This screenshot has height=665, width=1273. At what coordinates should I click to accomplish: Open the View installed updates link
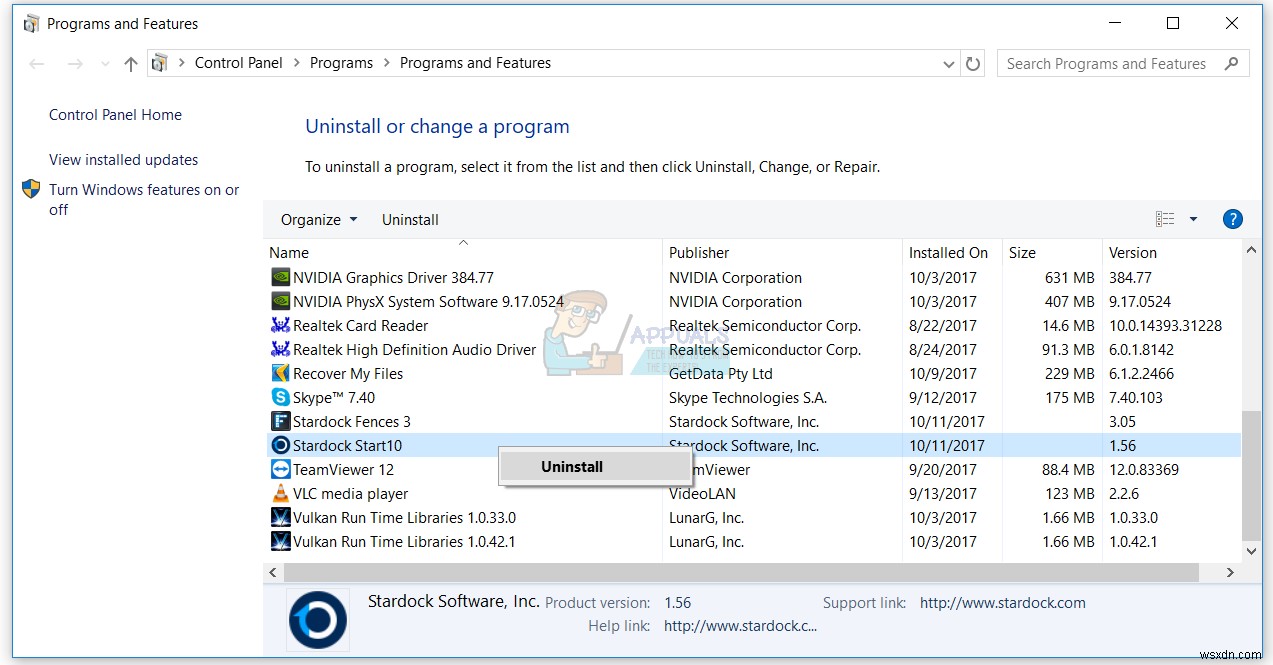(x=123, y=159)
